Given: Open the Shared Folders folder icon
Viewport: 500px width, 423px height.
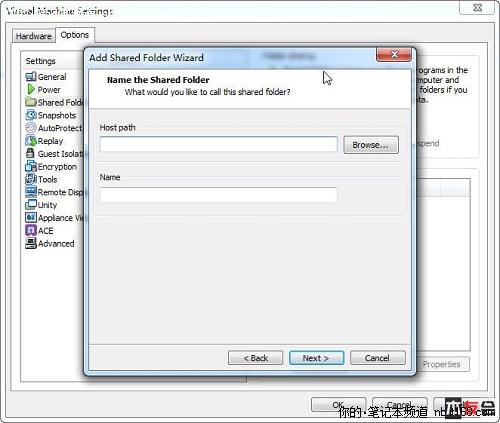Looking at the screenshot, I should click(31, 102).
